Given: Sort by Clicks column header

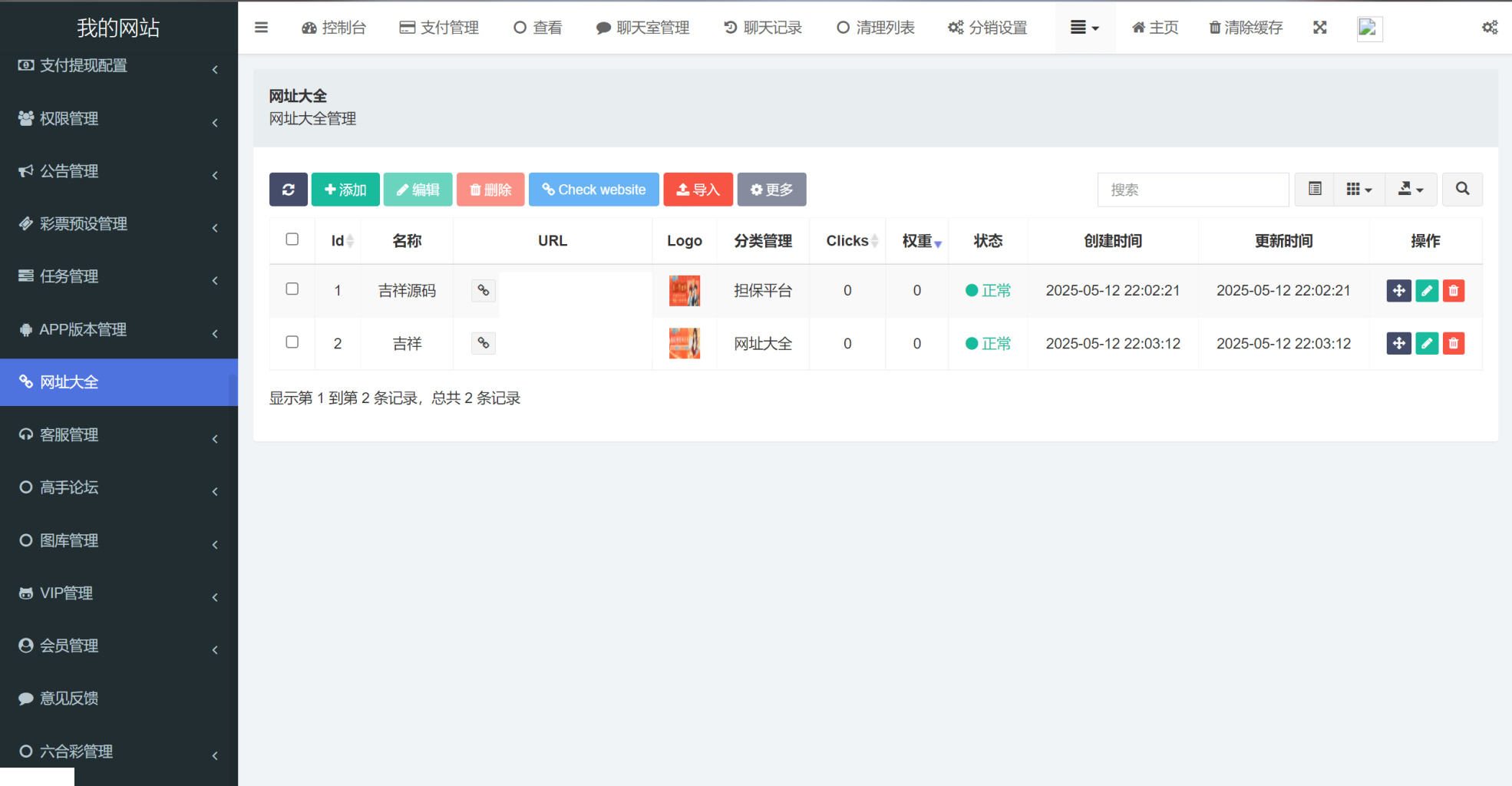Looking at the screenshot, I should coord(847,240).
